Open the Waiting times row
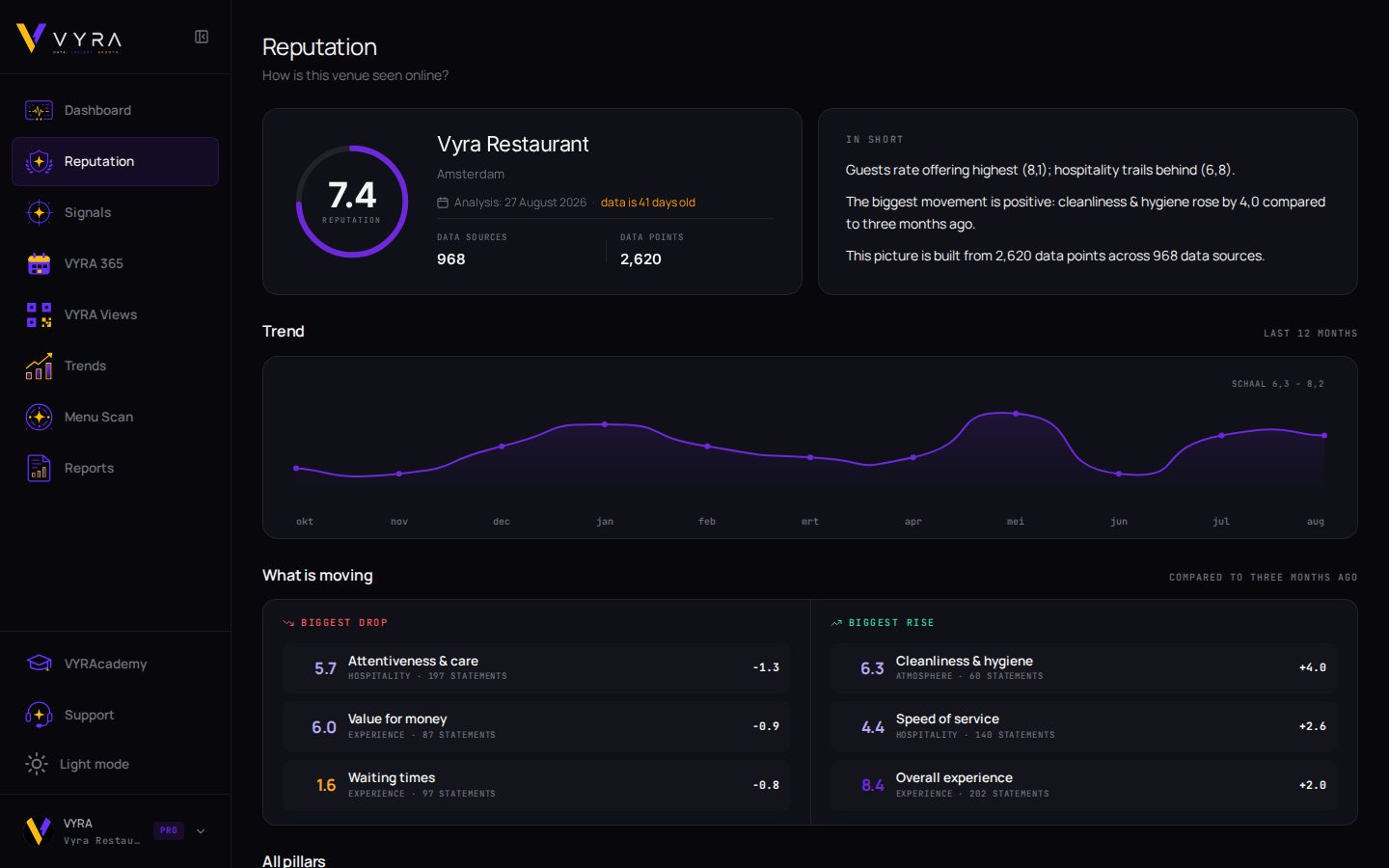 [536, 785]
